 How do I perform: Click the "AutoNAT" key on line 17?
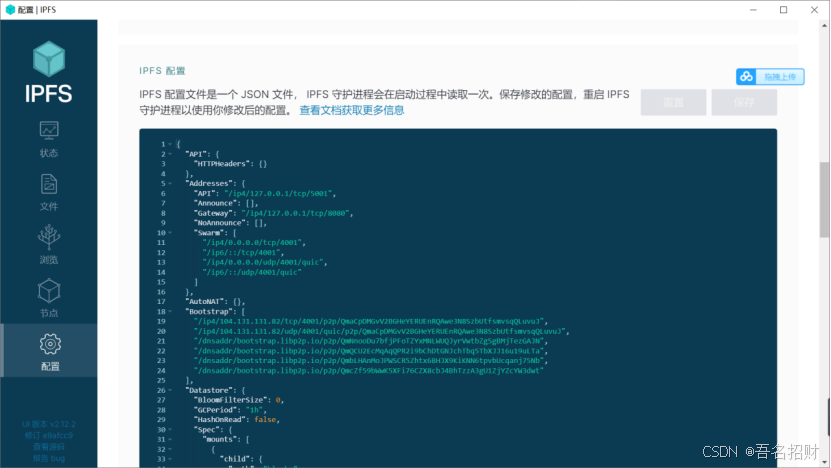click(207, 302)
